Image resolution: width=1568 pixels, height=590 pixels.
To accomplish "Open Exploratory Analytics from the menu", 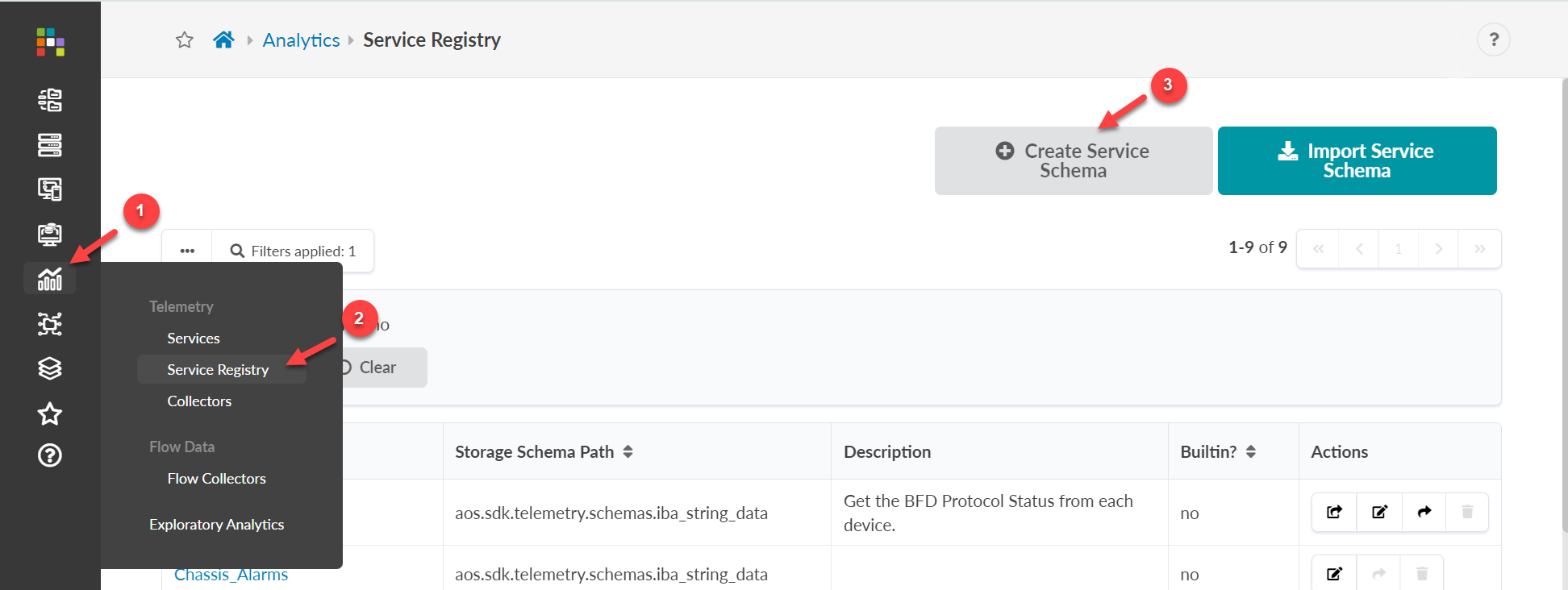I will pos(216,524).
